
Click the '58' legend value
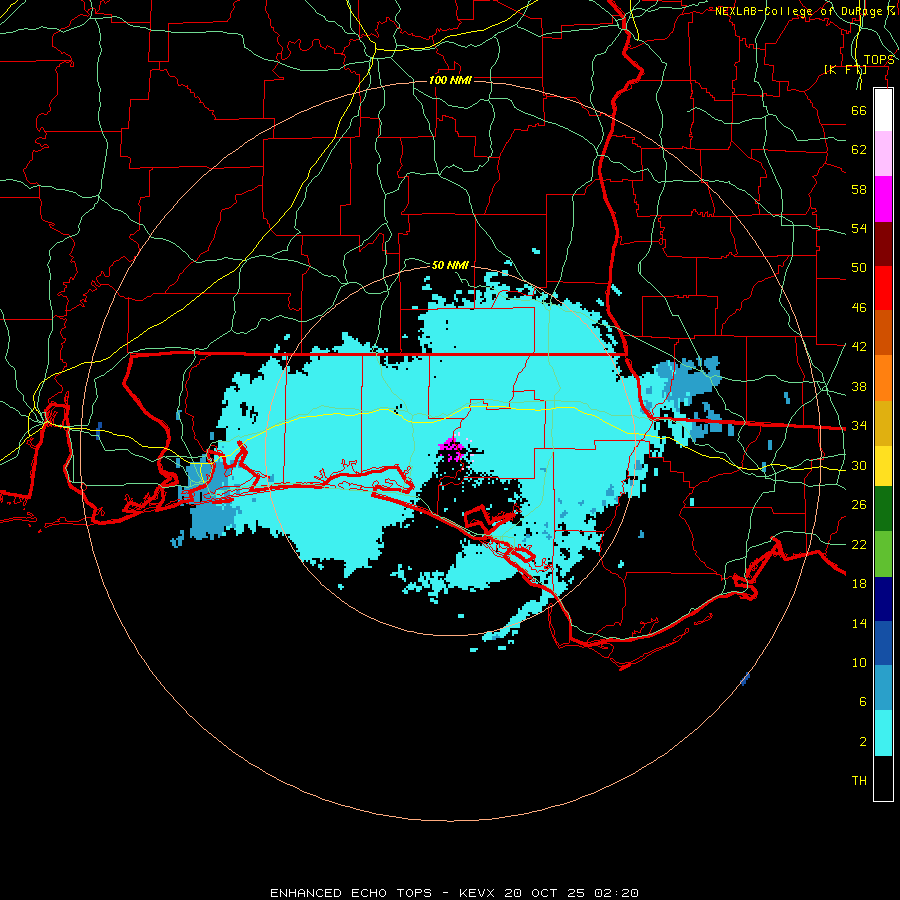point(859,189)
